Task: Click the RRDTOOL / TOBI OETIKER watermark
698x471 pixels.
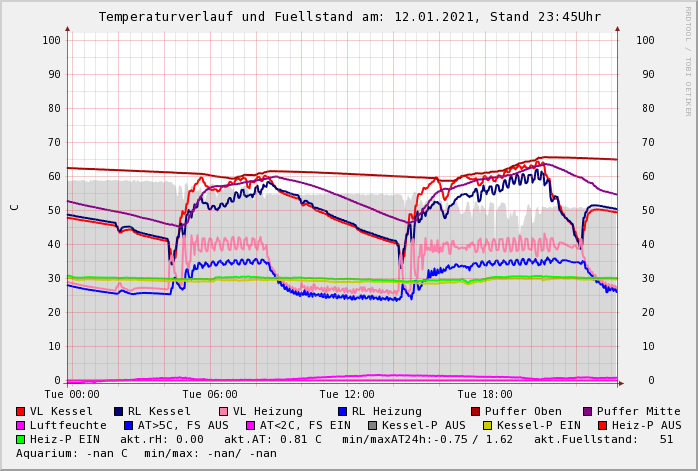Action: tap(688, 60)
